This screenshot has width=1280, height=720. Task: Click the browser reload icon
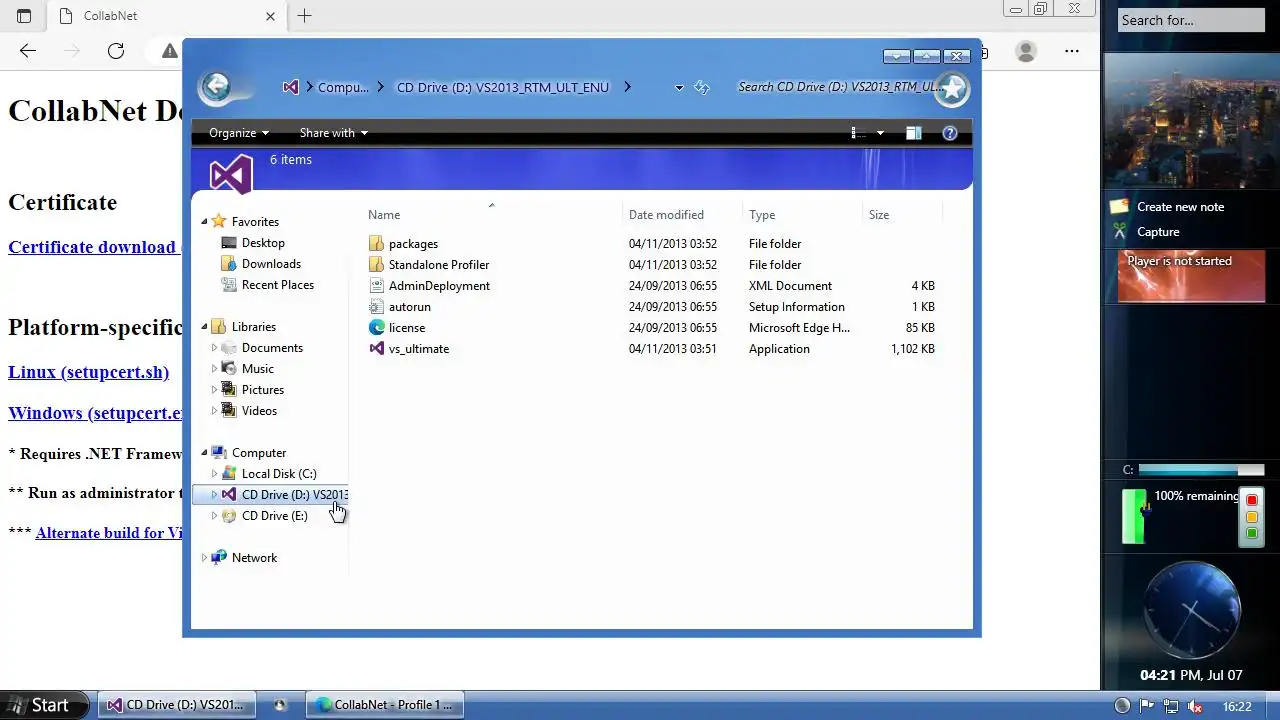(116, 51)
